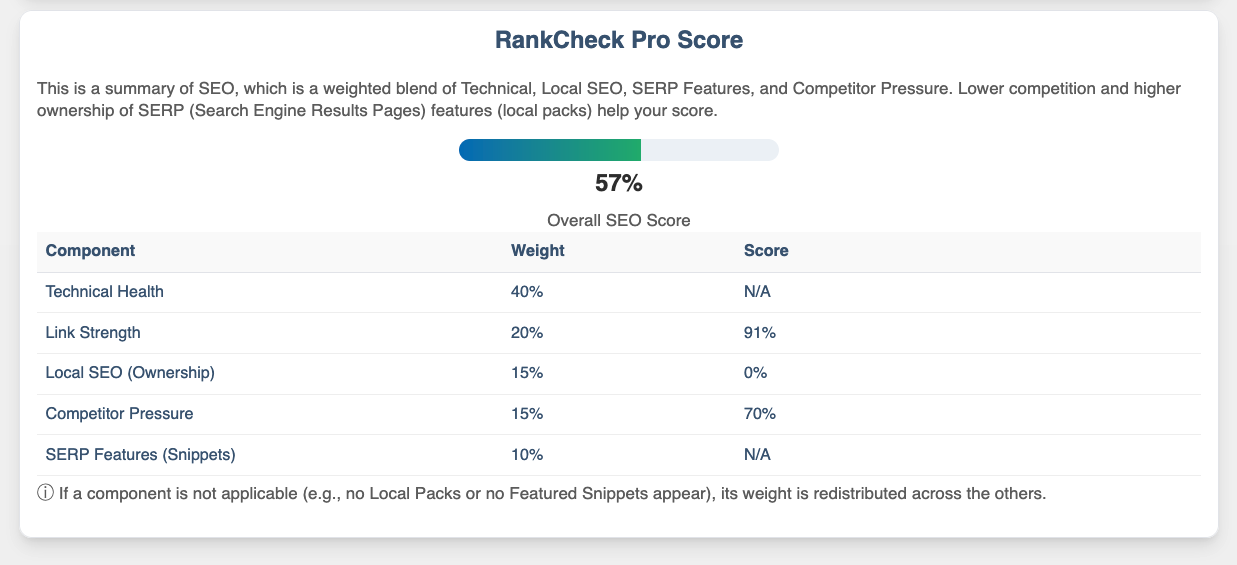
Task: Click the info icon in footnote
Action: pos(45,494)
